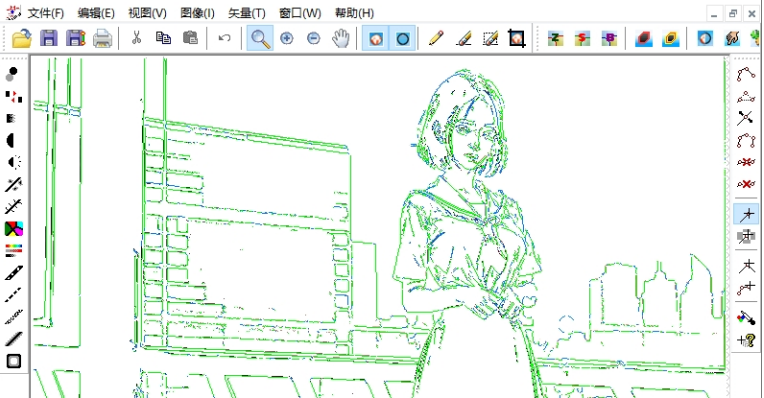Select the draw polyline nodes tool
Image resolution: width=764 pixels, height=398 pixels.
(x=745, y=74)
